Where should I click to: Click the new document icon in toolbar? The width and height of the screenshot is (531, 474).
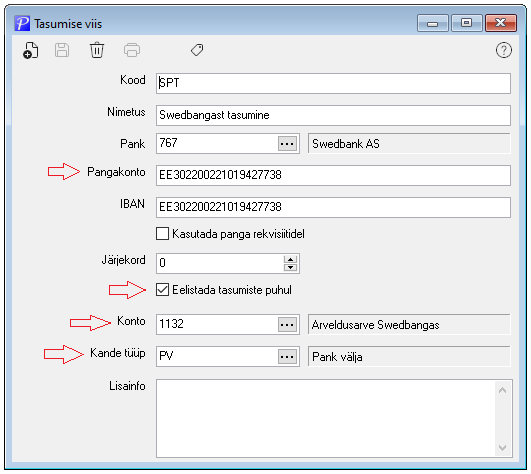30,50
